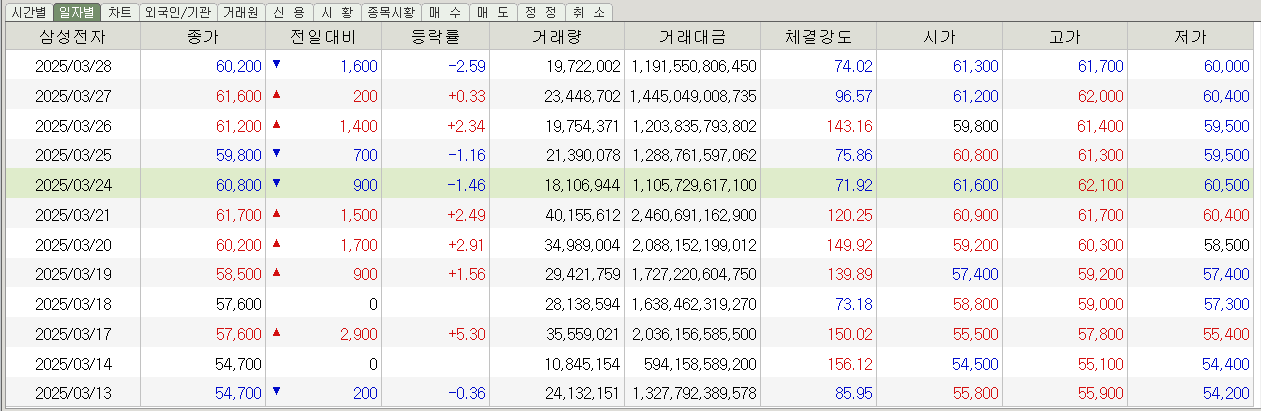
Task: Select the 2025/03/27 date cell
Action: 72,96
